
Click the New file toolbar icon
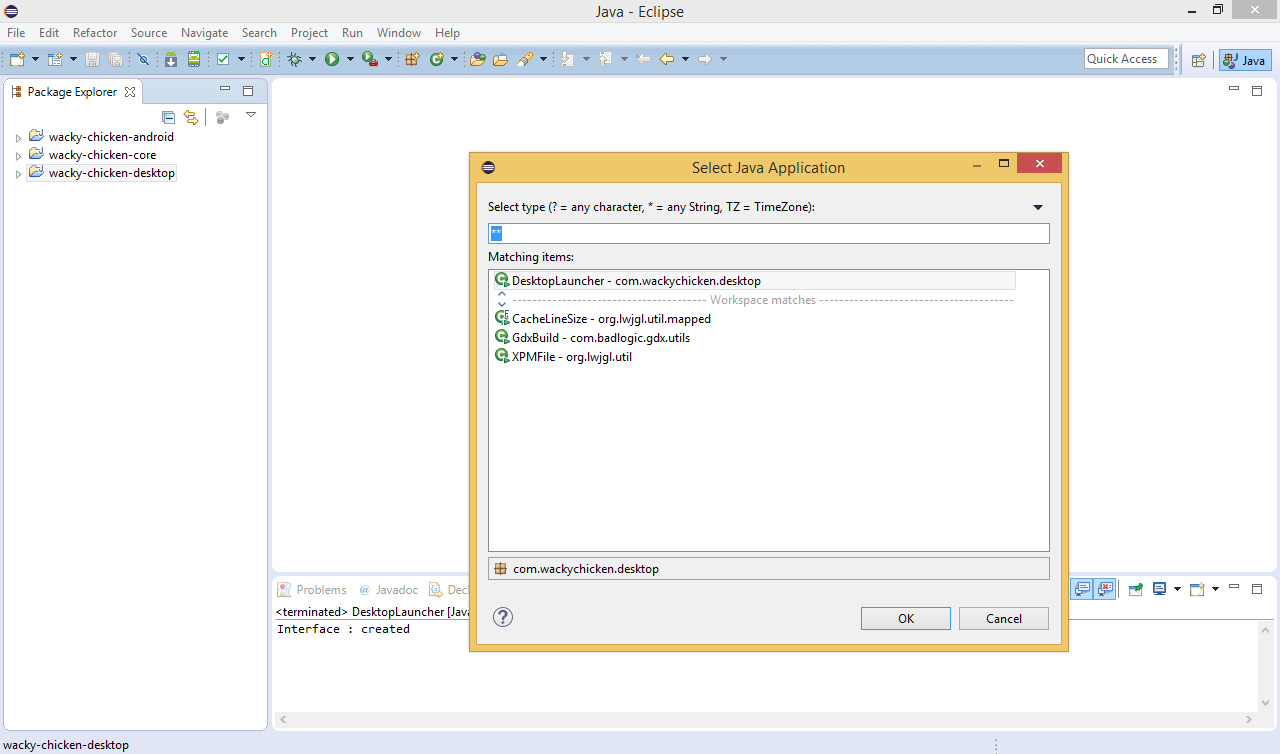[x=17, y=59]
